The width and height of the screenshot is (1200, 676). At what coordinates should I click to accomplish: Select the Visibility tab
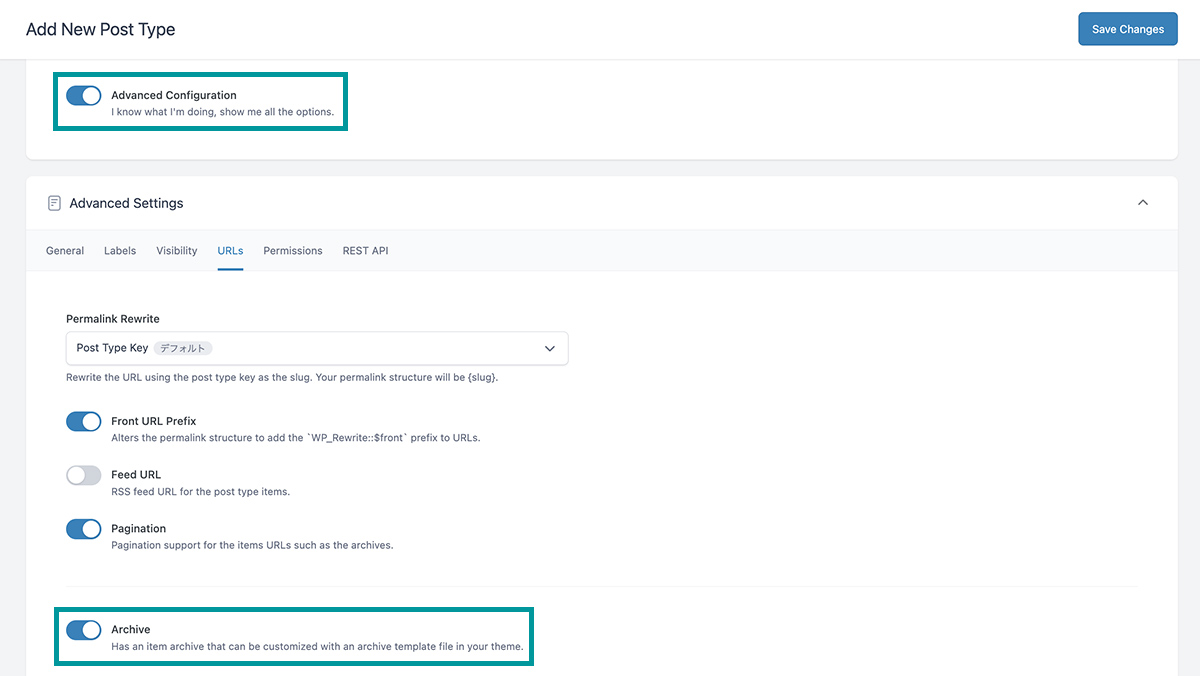[177, 251]
